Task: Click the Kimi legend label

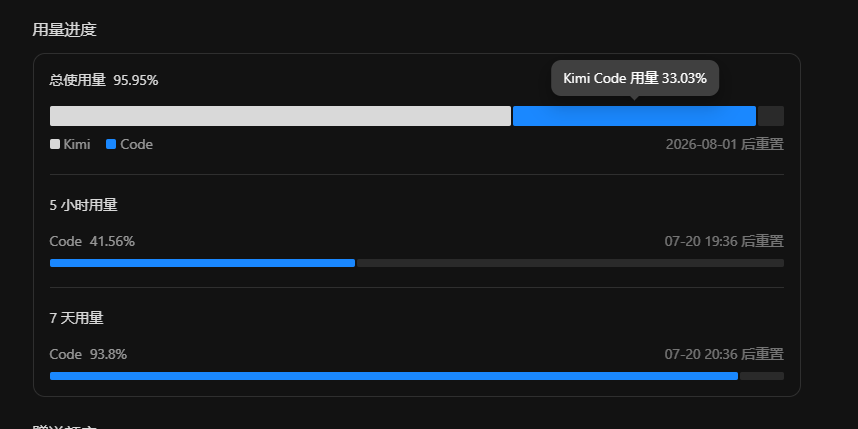Action: 77,144
